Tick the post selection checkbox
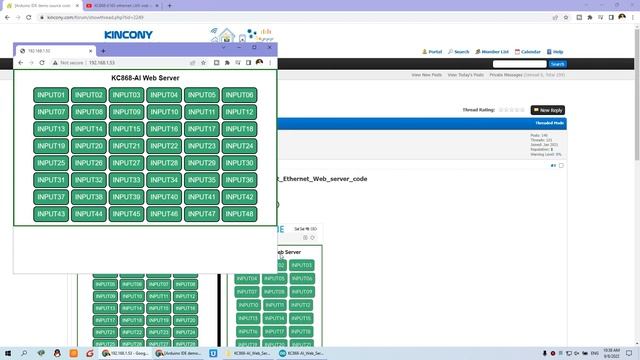 point(561,166)
